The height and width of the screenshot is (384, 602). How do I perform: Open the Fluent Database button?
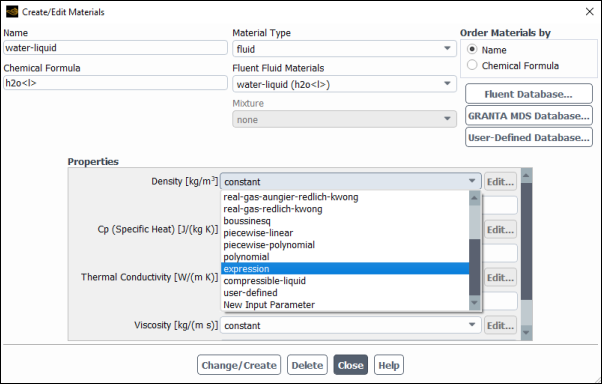[529, 94]
